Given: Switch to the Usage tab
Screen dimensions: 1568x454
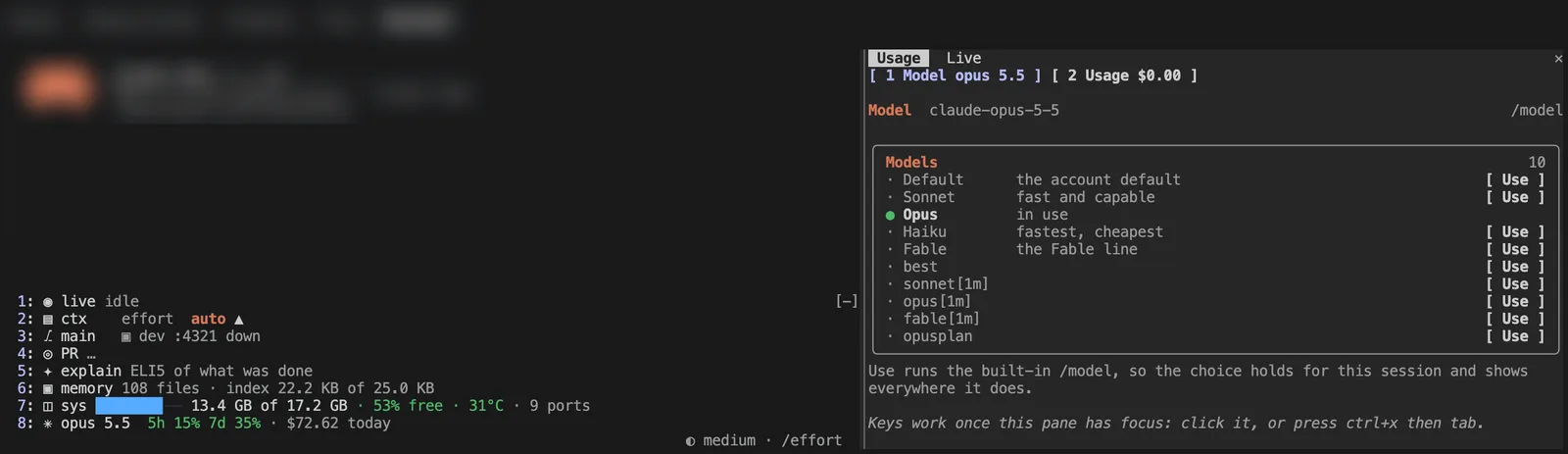Looking at the screenshot, I should (899, 58).
